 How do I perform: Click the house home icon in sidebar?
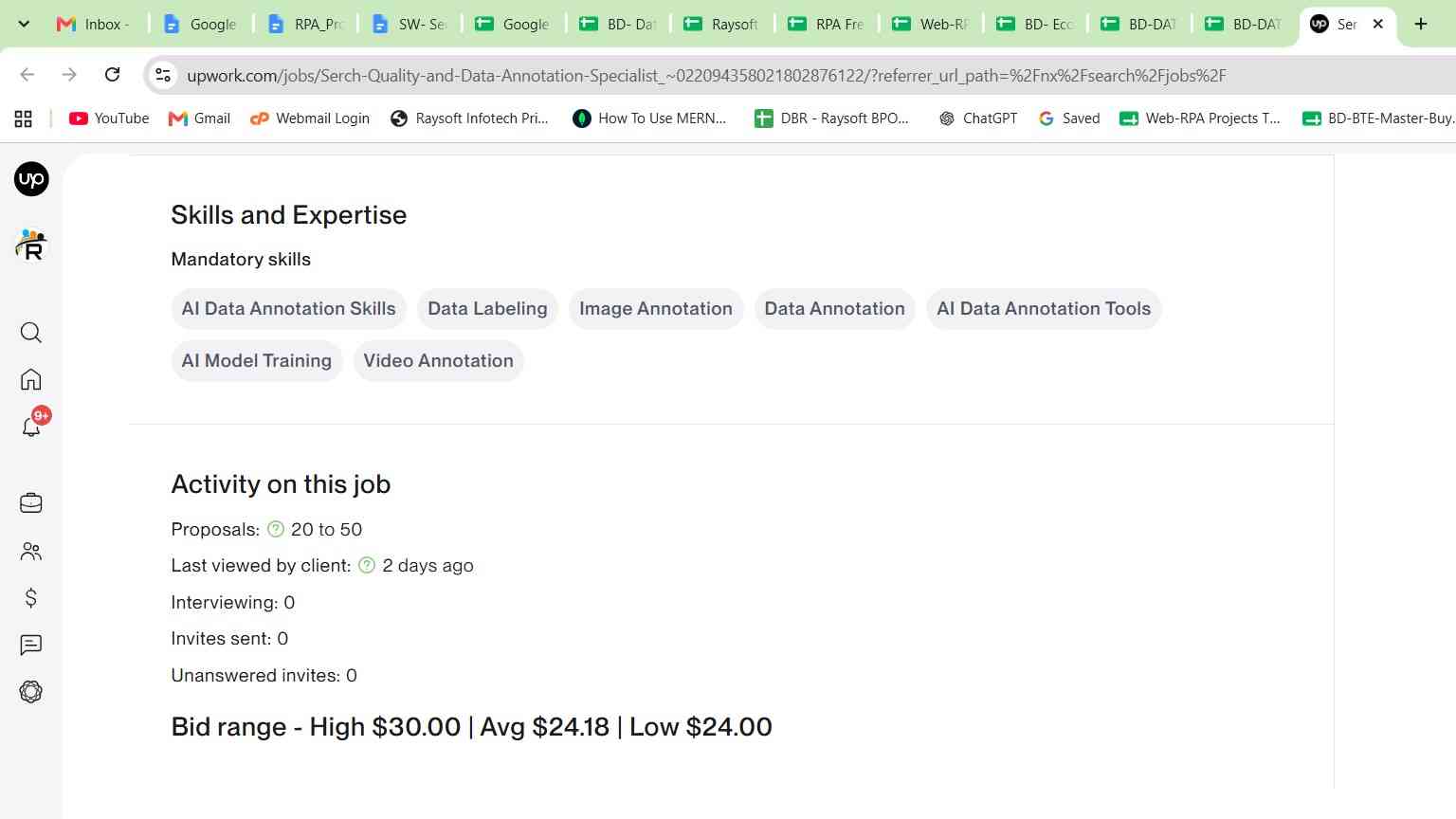tap(31, 380)
